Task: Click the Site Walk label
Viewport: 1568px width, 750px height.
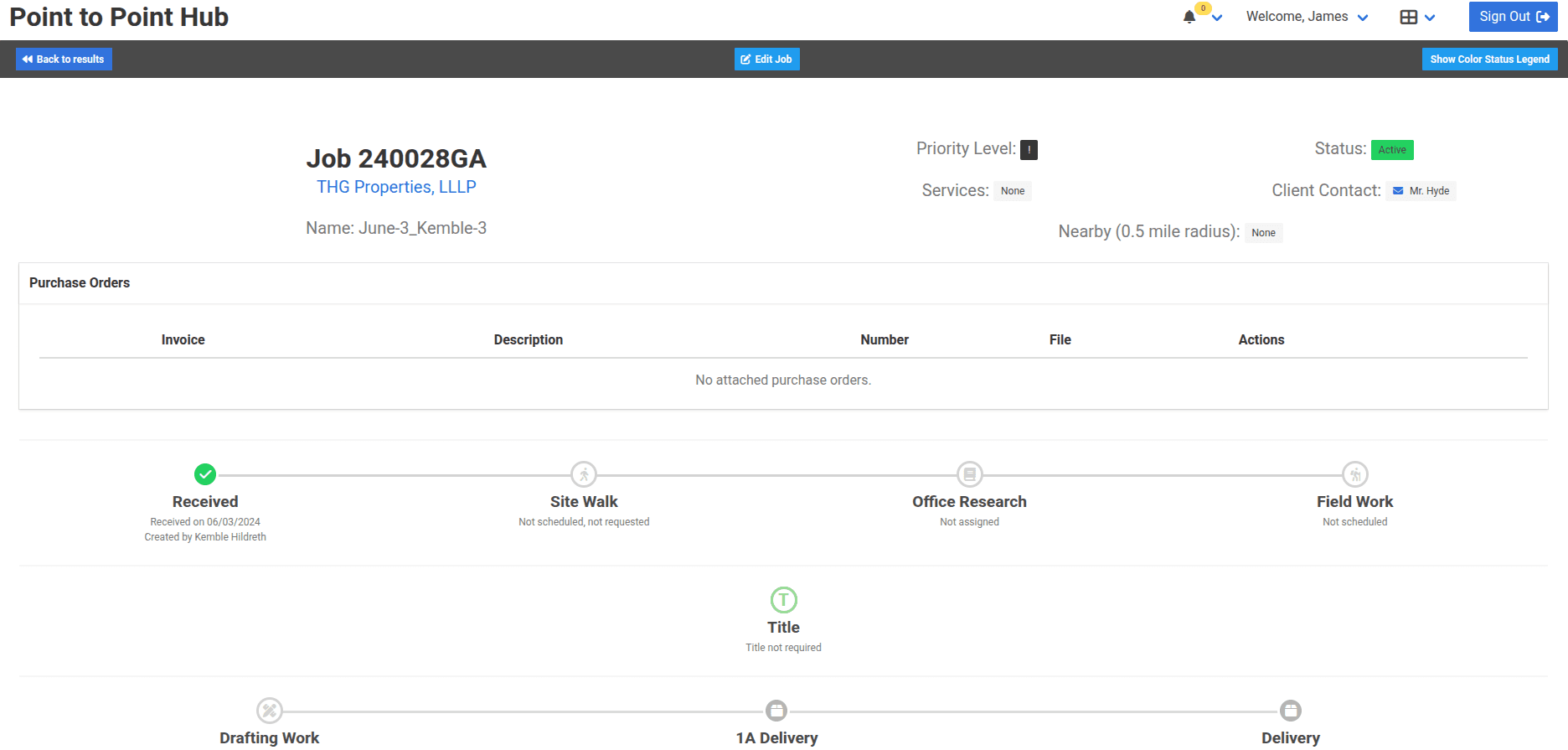Action: coord(584,501)
